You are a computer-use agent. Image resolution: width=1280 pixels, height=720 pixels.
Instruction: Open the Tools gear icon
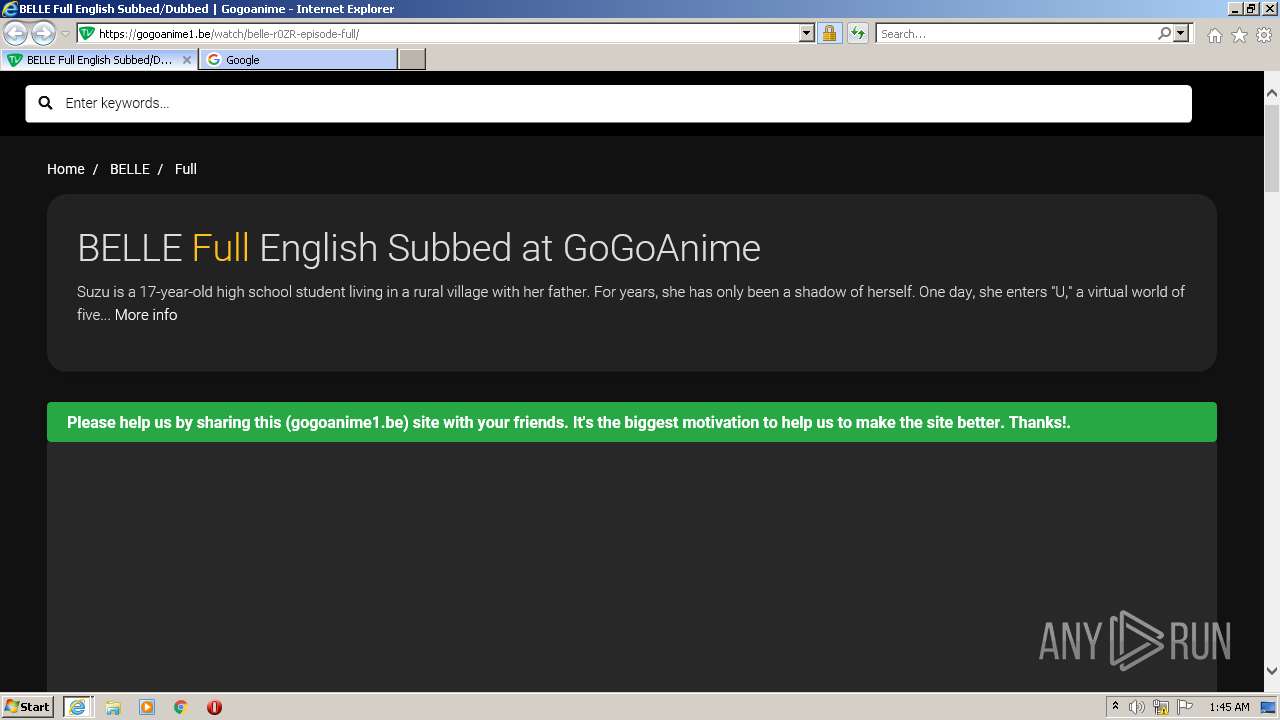click(1264, 35)
